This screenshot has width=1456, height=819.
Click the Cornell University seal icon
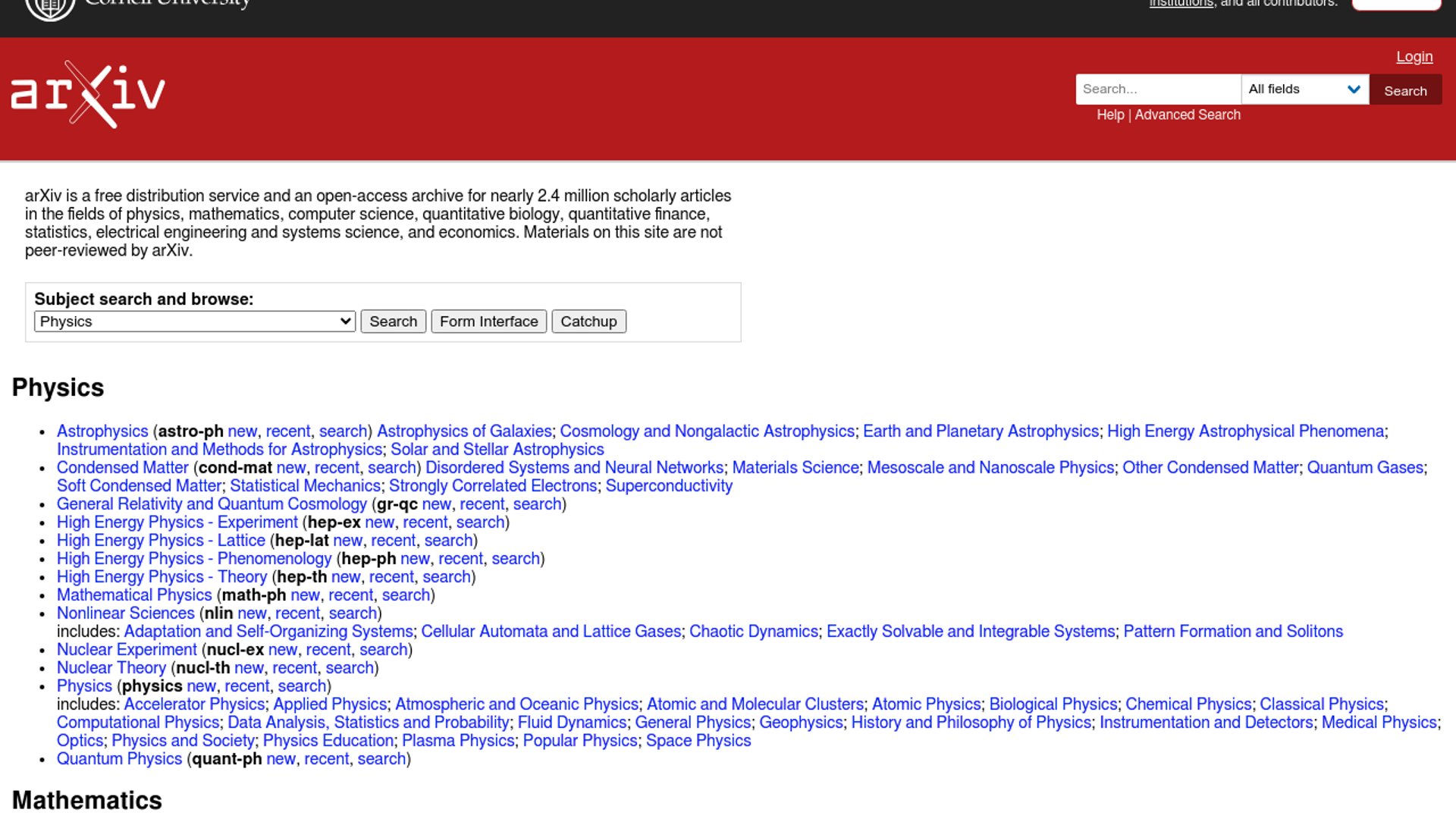50,8
